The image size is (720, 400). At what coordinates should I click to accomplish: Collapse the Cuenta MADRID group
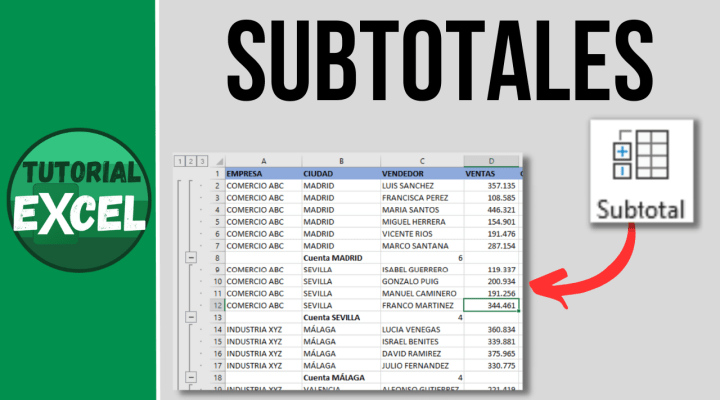(x=191, y=258)
